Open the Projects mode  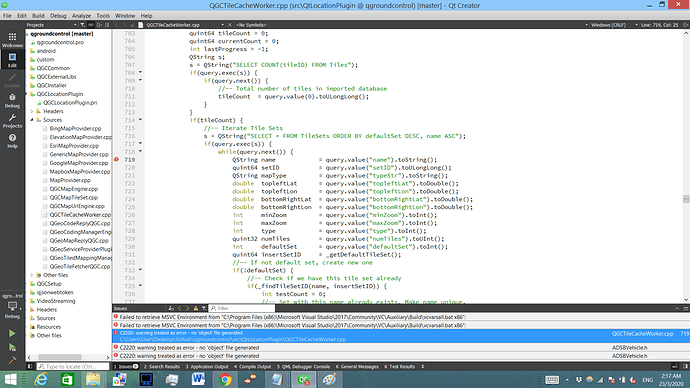tap(12, 121)
